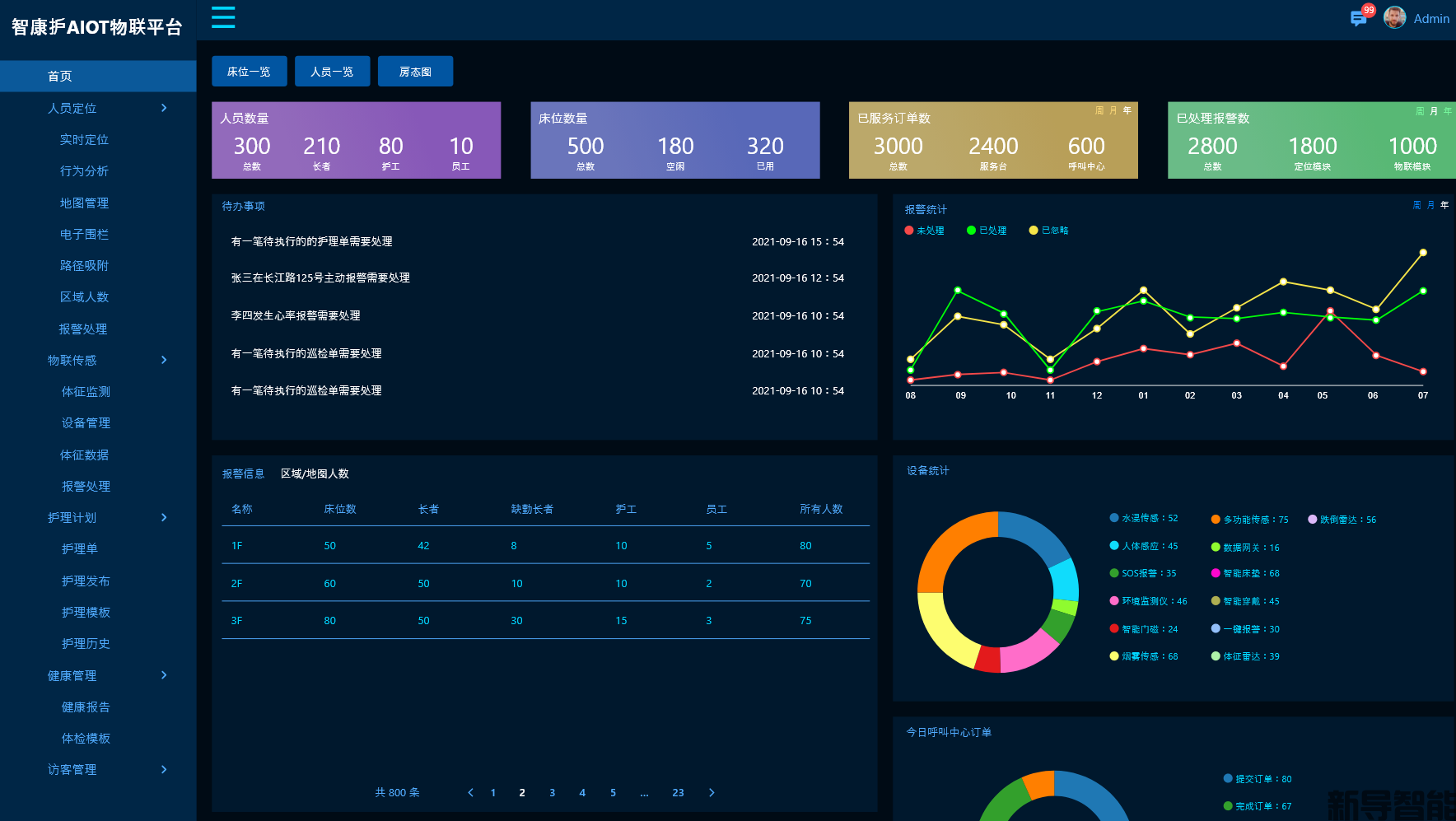Open the 房态图 view button
Viewport: 1456px width, 821px height.
click(415, 72)
